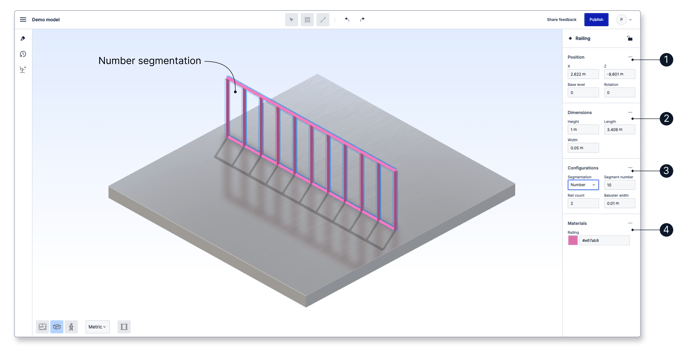This screenshot has height=362, width=688.
Task: Choose the square shape tool in toolbar
Action: pyautogui.click(x=307, y=20)
